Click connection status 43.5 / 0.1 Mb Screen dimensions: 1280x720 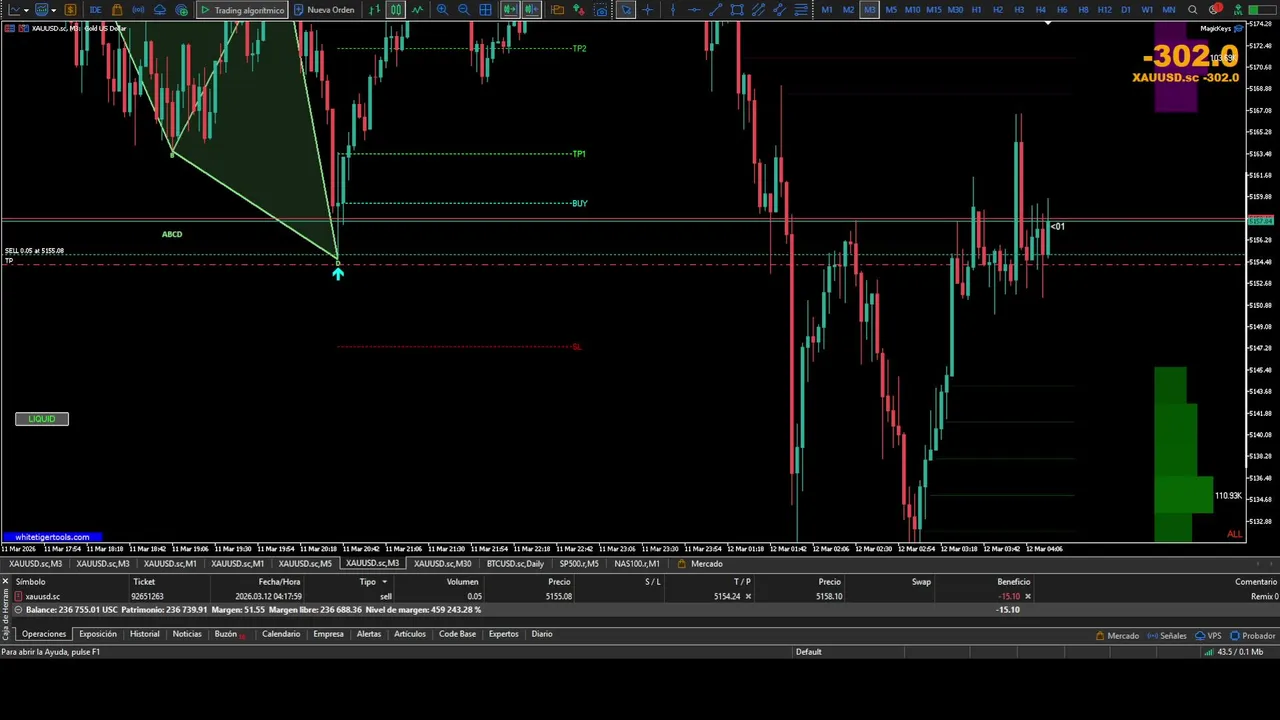coord(1234,652)
